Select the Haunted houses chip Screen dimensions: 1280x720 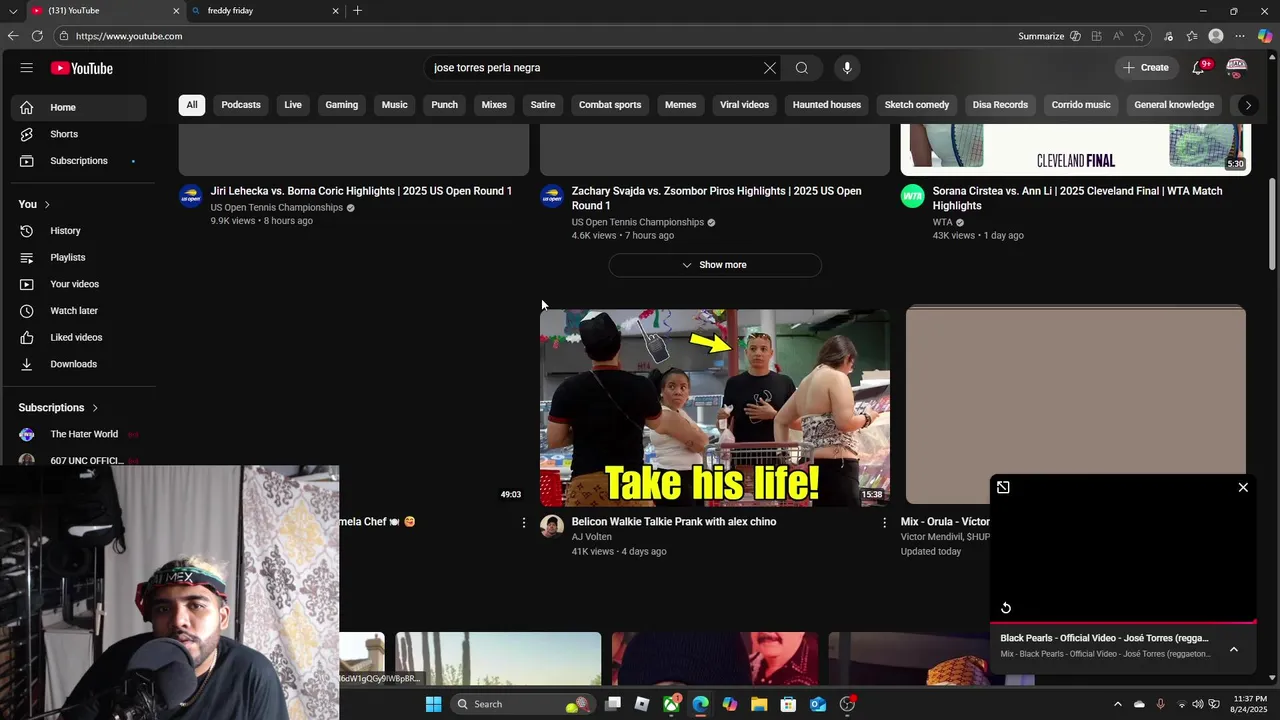click(827, 105)
